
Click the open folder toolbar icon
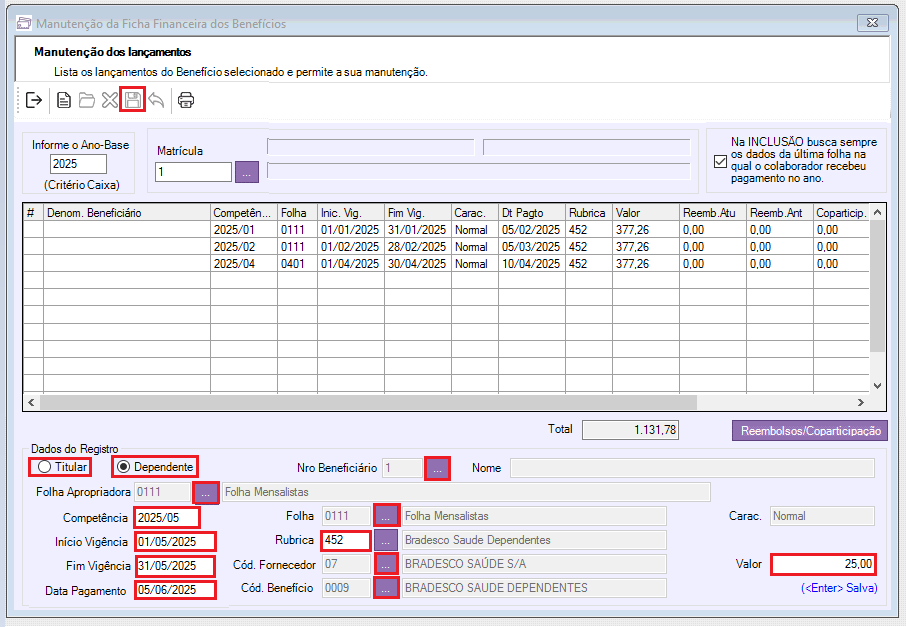click(x=87, y=100)
